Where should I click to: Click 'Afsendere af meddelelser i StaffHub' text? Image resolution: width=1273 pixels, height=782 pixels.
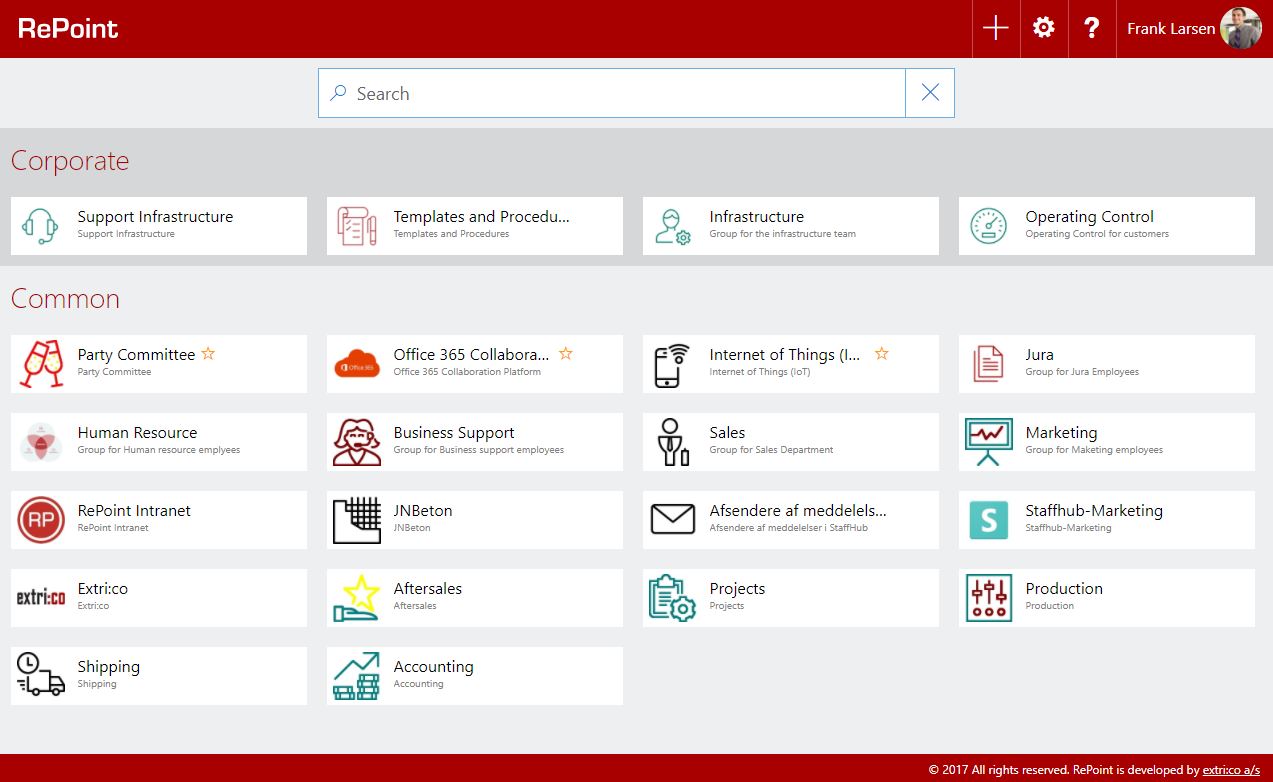(789, 528)
